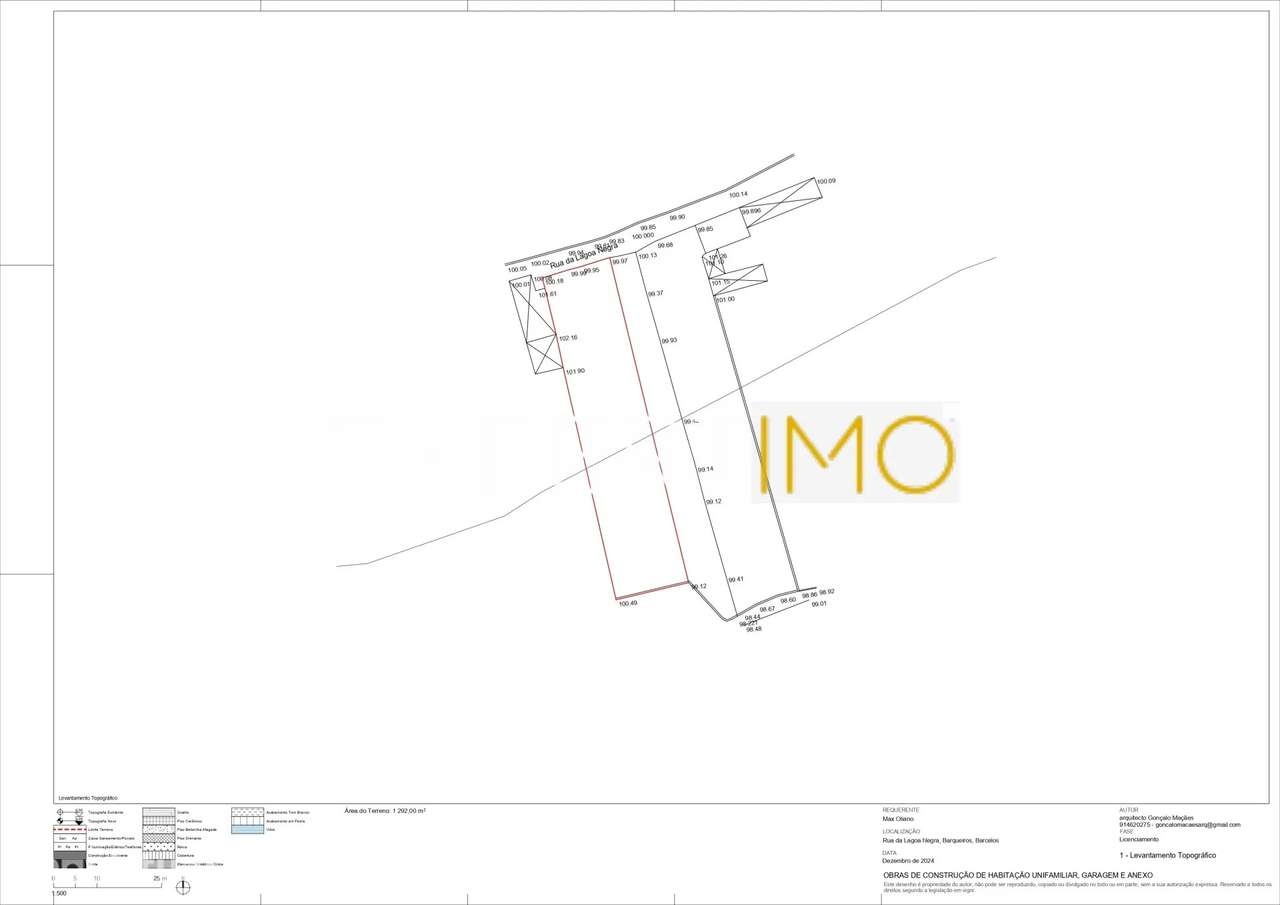1280x905 pixels.
Task: Click the "Rua da Lagoa Negra" street label on the map
Action: click(x=583, y=254)
